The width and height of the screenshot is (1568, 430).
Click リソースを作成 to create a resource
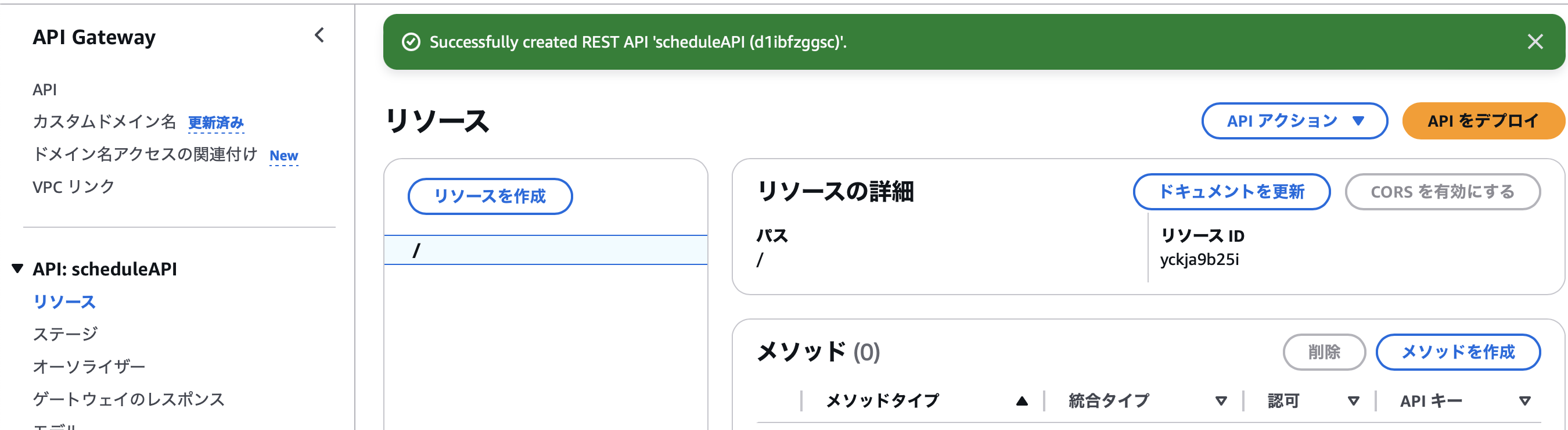tap(491, 196)
